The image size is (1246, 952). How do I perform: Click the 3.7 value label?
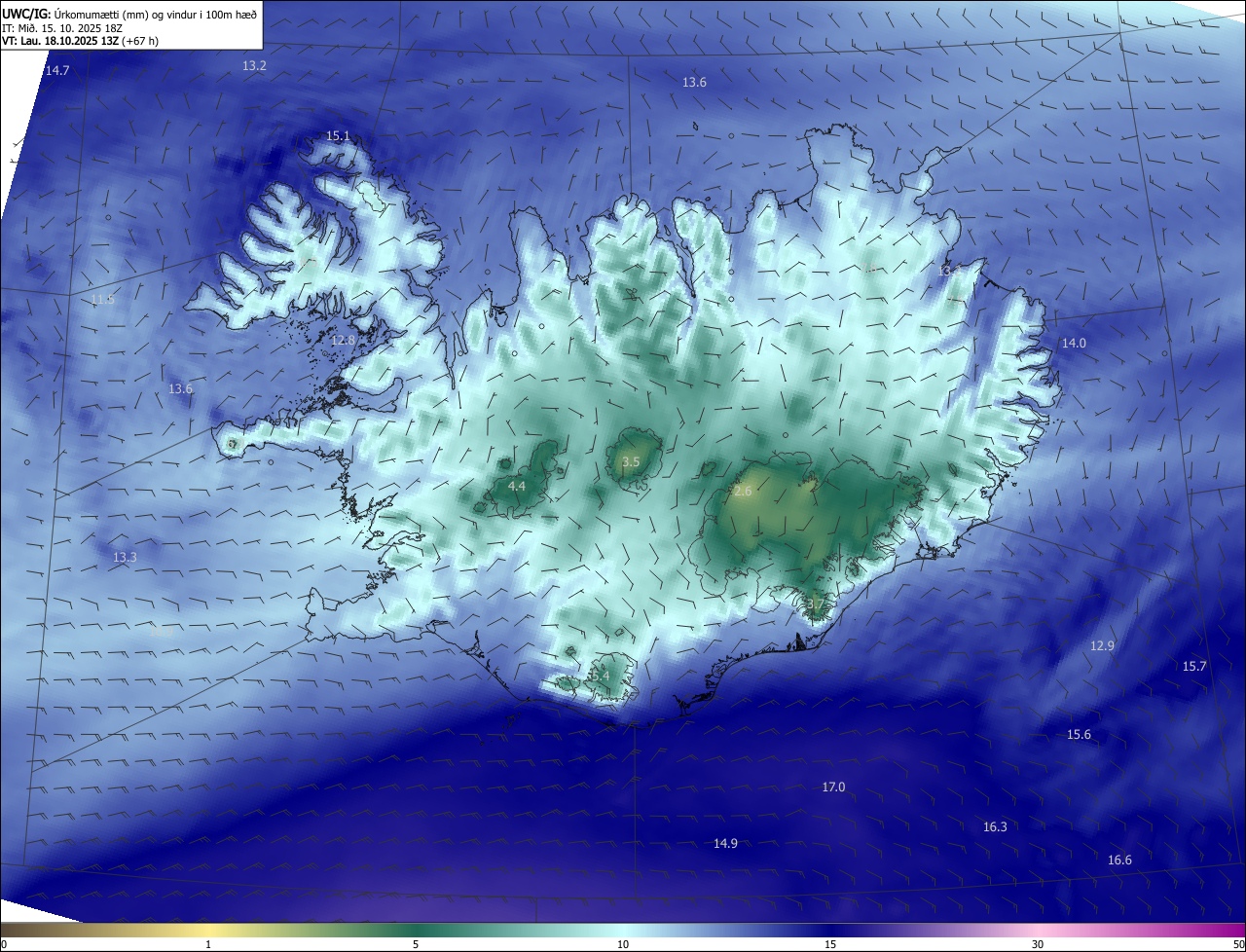tap(816, 604)
